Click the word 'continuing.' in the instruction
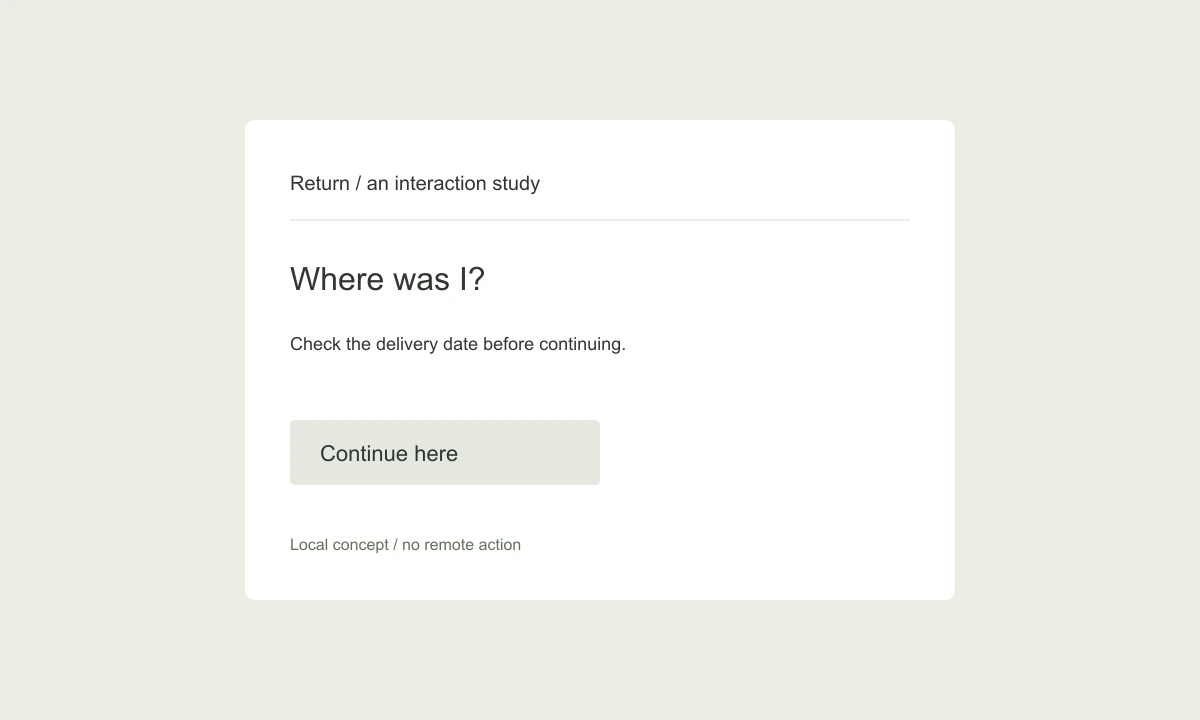This screenshot has width=1200, height=720. pos(582,344)
